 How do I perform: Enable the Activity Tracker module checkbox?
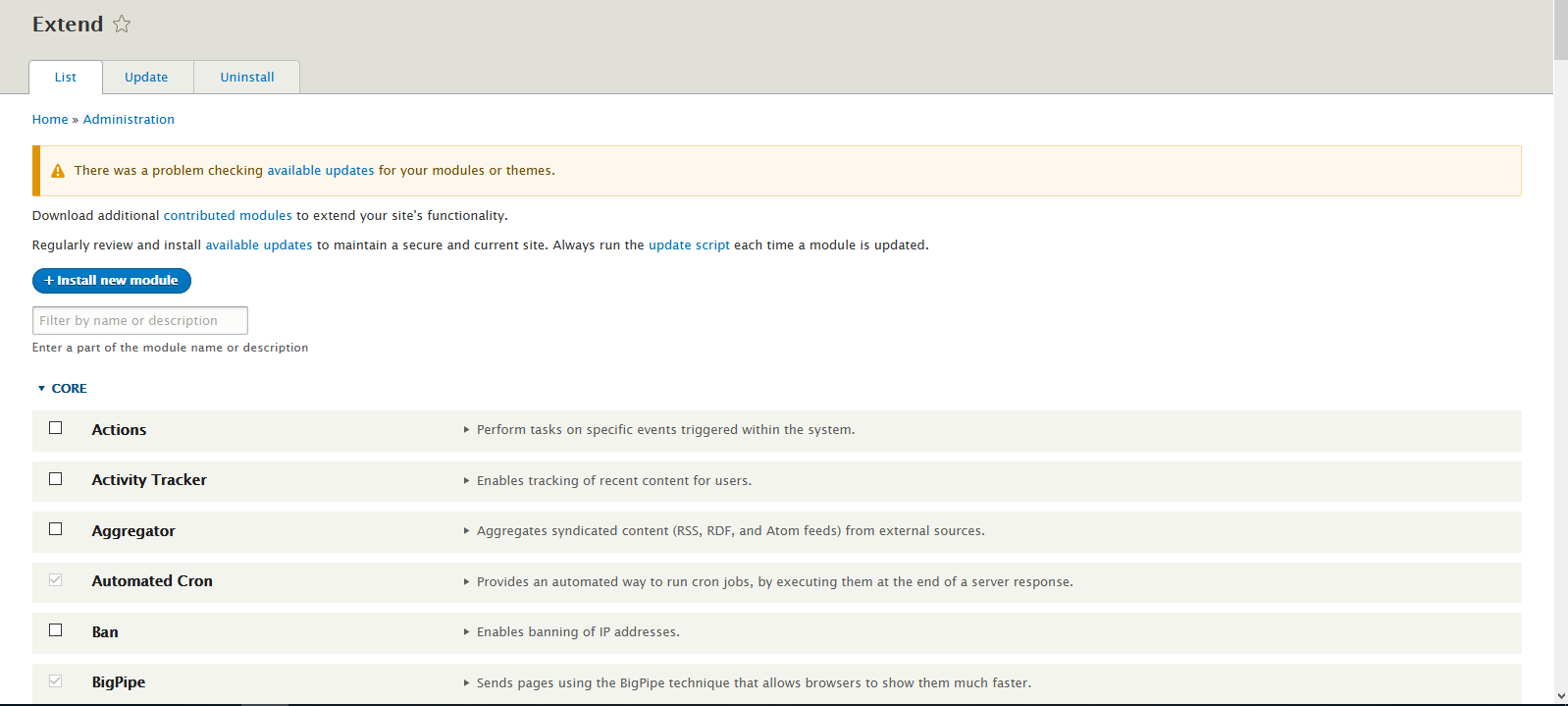pos(55,478)
